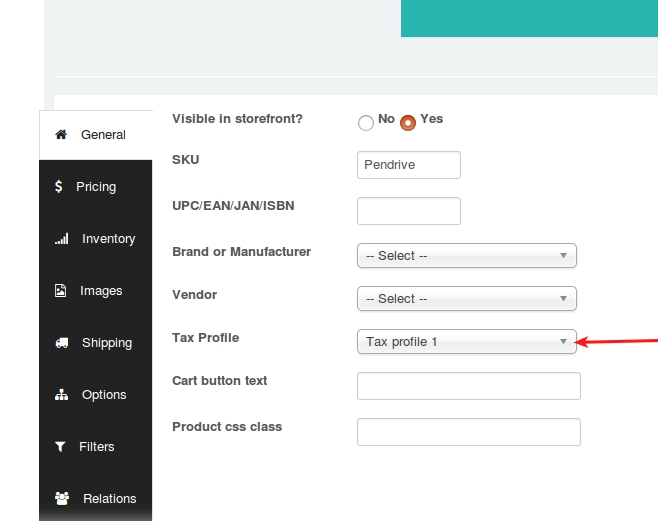
Task: Select Yes for Visible in storefront
Action: 407,123
